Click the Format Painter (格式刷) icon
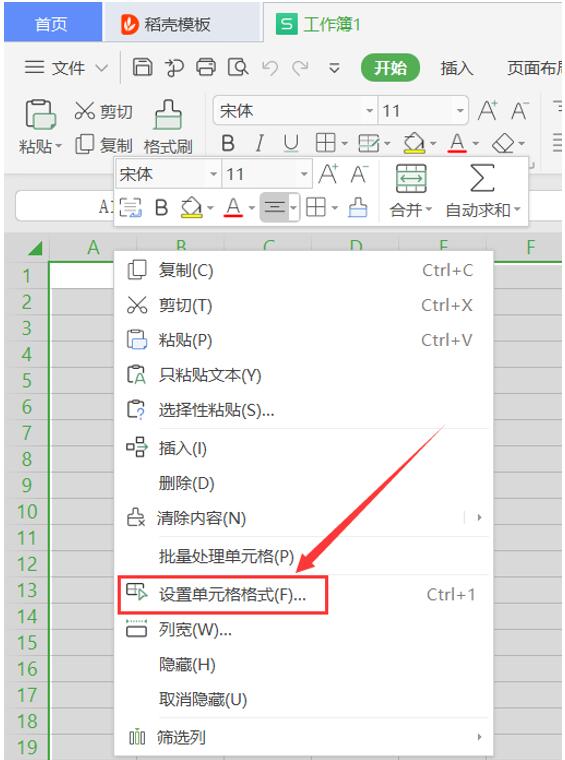Image resolution: width=565 pixels, height=760 pixels. [168, 115]
